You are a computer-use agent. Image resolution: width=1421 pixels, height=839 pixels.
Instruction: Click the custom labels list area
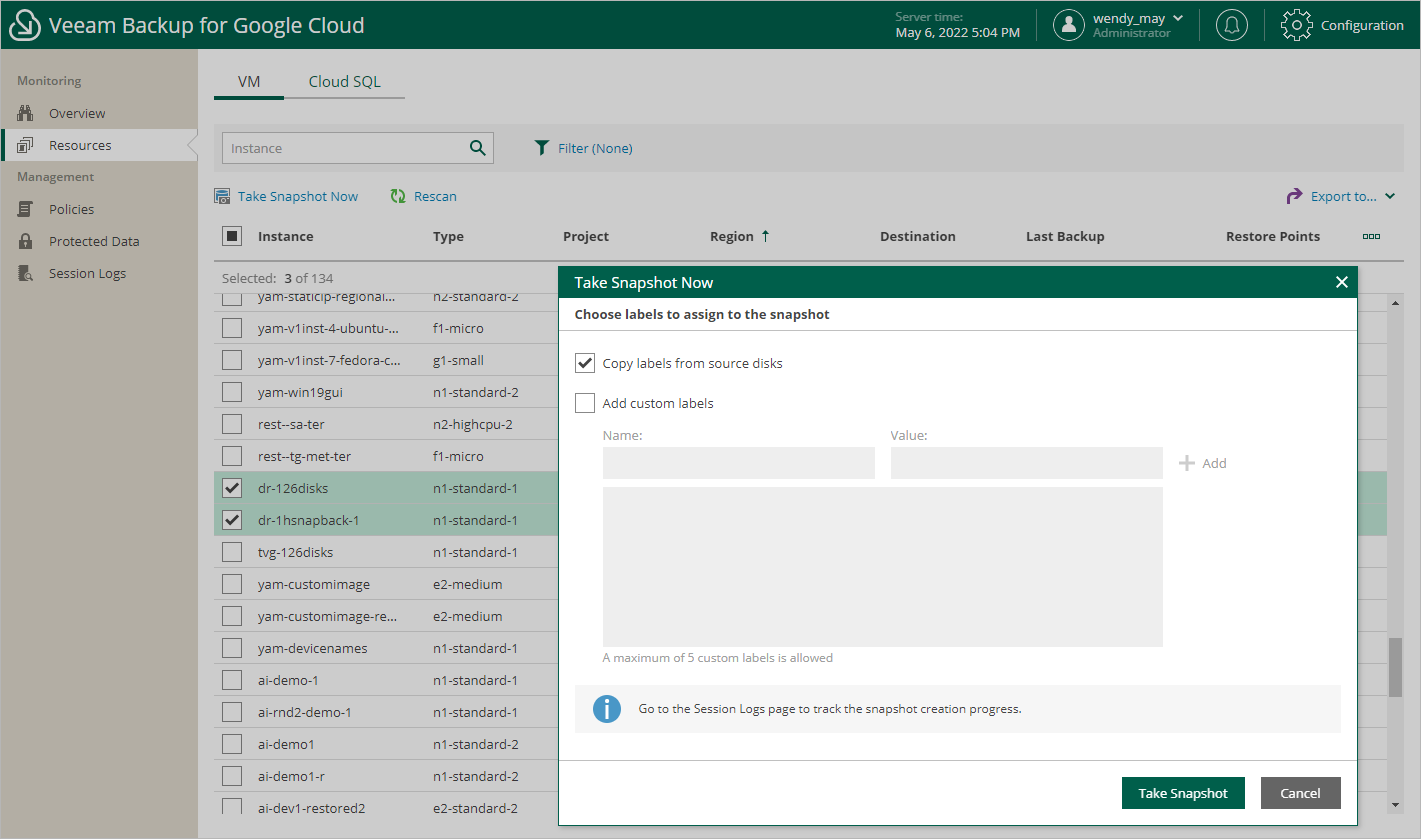(x=882, y=566)
